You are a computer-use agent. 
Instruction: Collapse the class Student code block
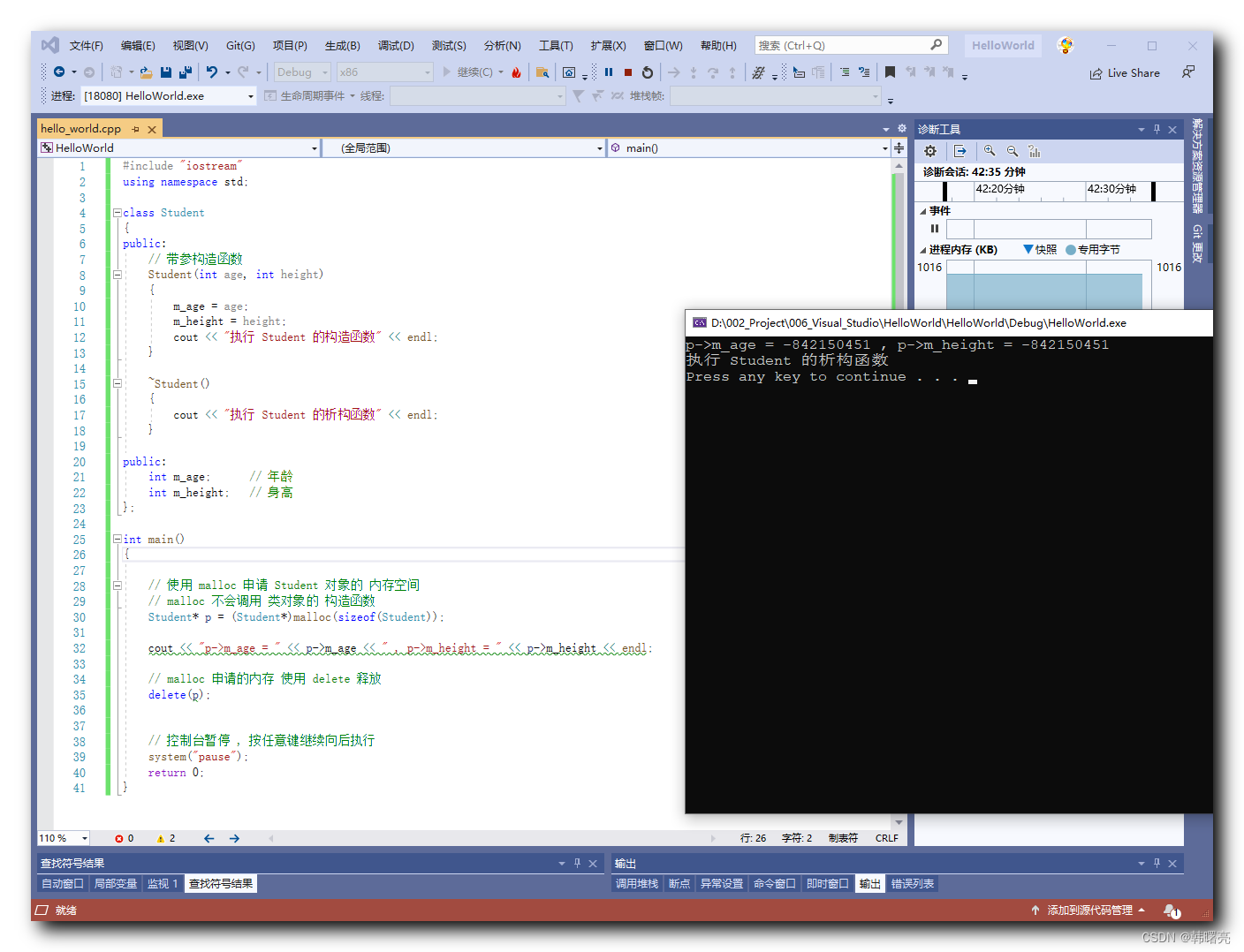(x=117, y=213)
